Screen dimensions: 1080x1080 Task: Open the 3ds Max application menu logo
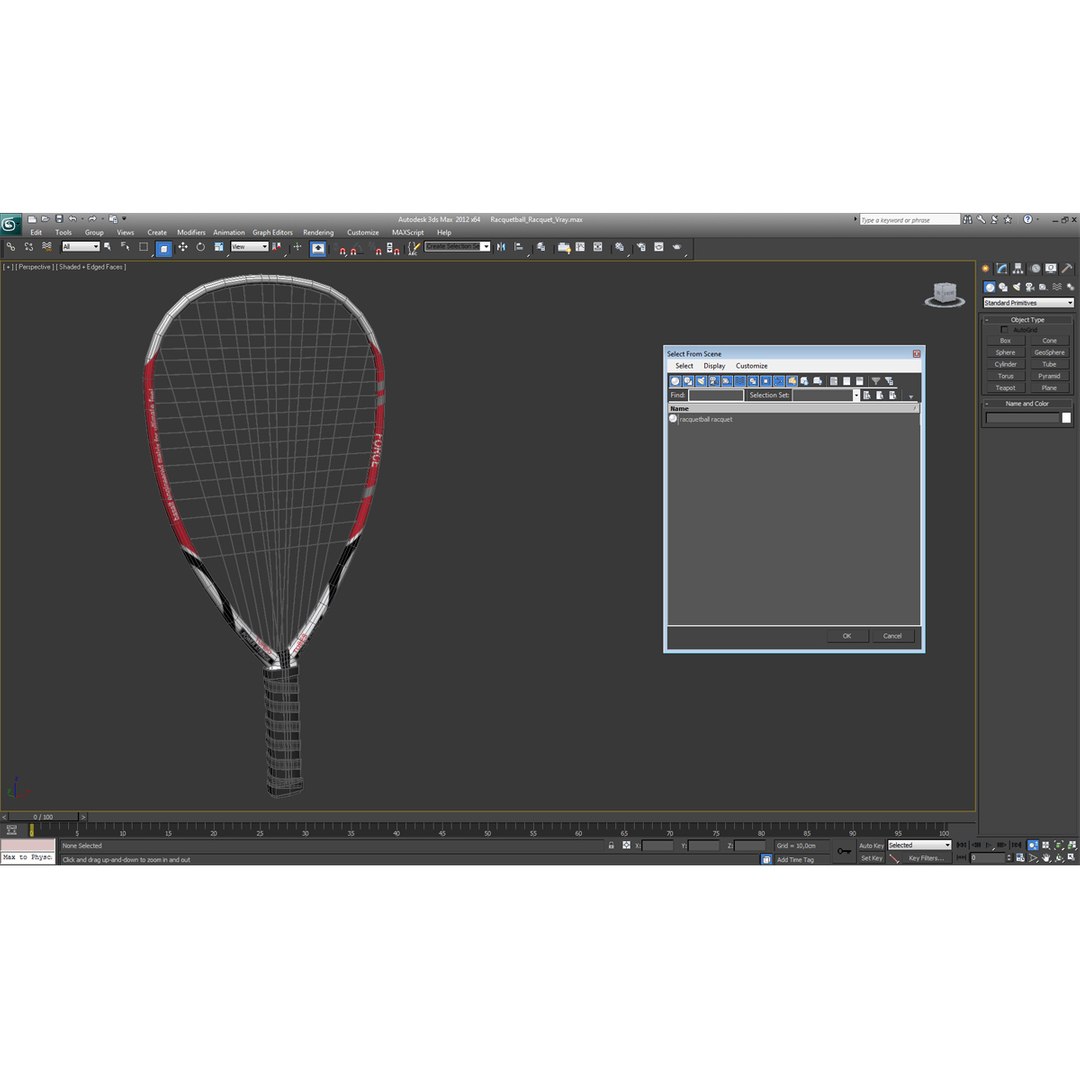[x=10, y=225]
